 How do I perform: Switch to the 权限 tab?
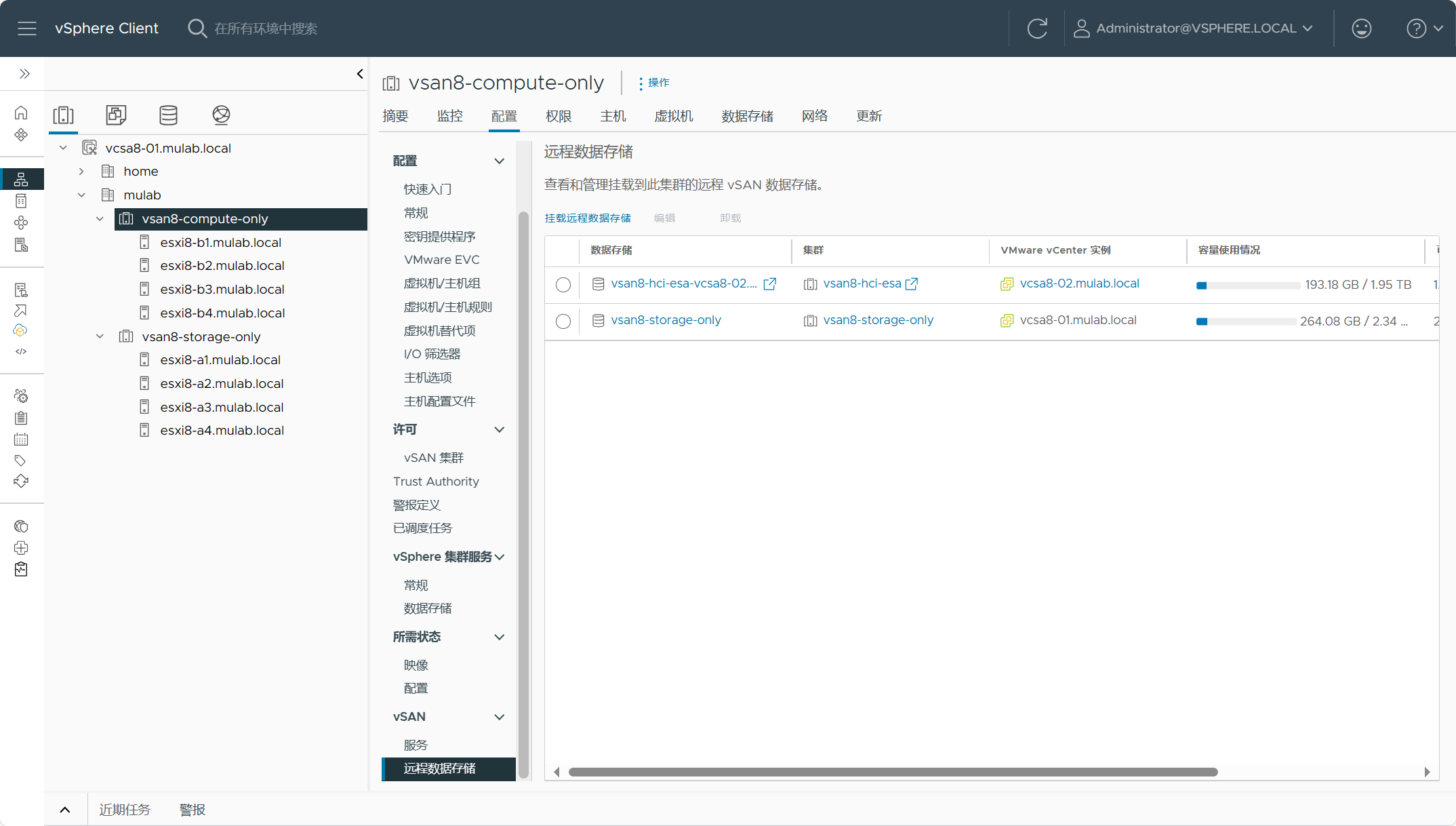tap(559, 116)
